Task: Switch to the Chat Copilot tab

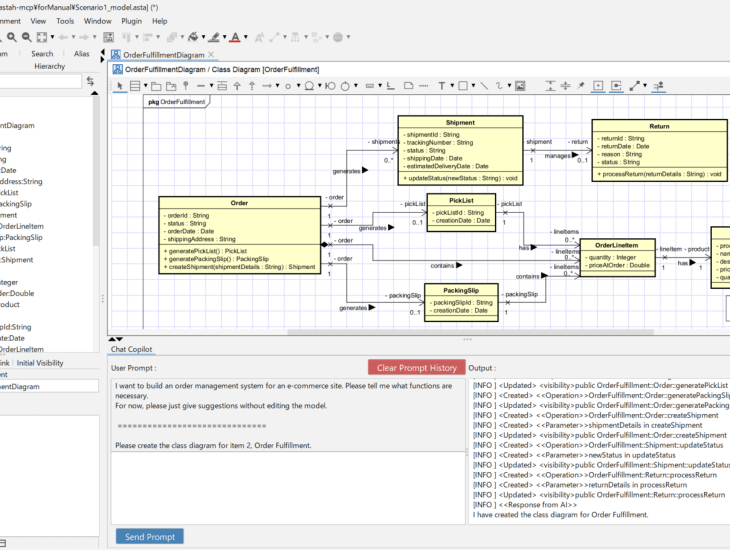Action: tap(131, 349)
